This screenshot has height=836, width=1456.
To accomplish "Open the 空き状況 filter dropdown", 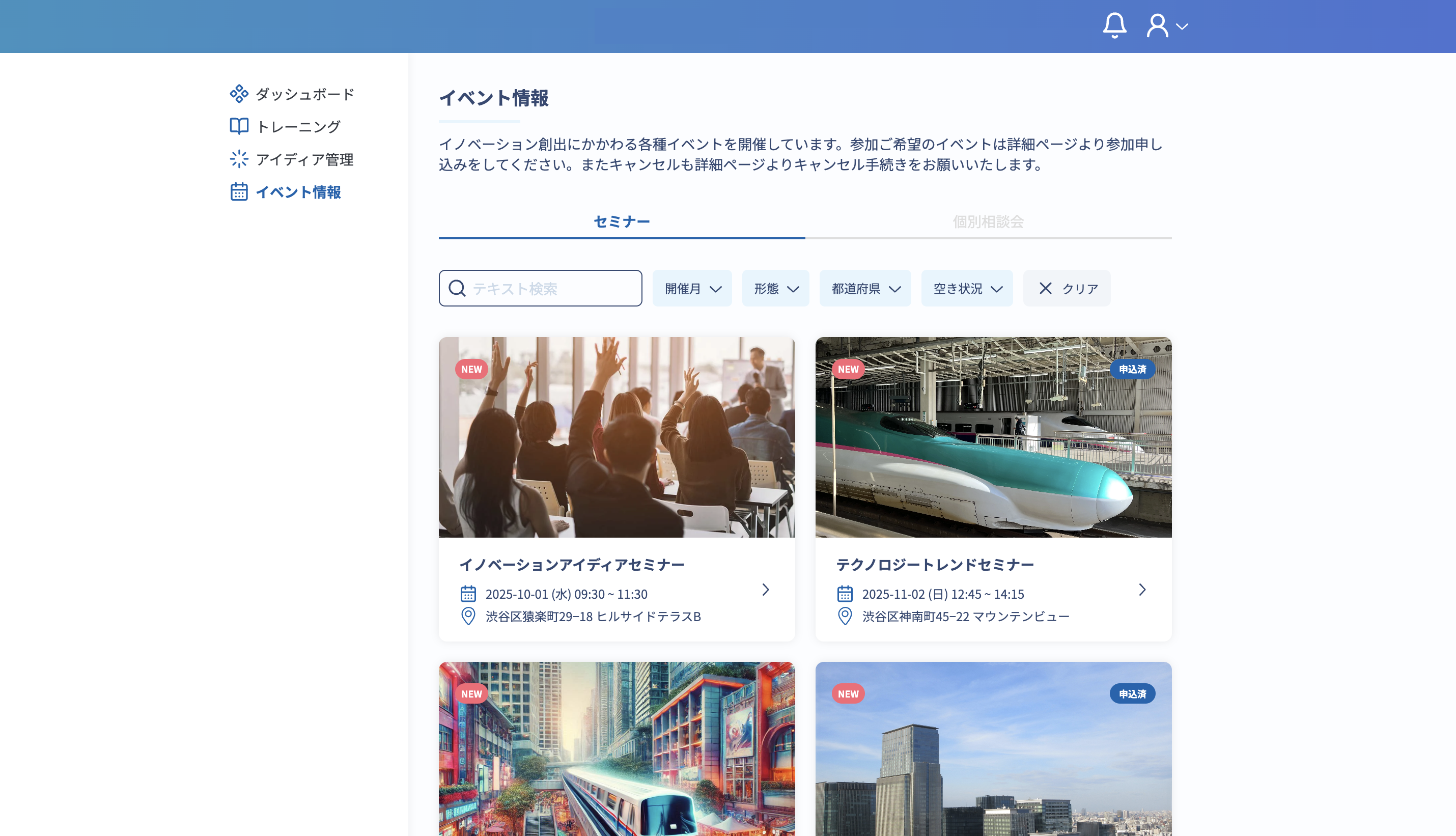I will point(967,288).
